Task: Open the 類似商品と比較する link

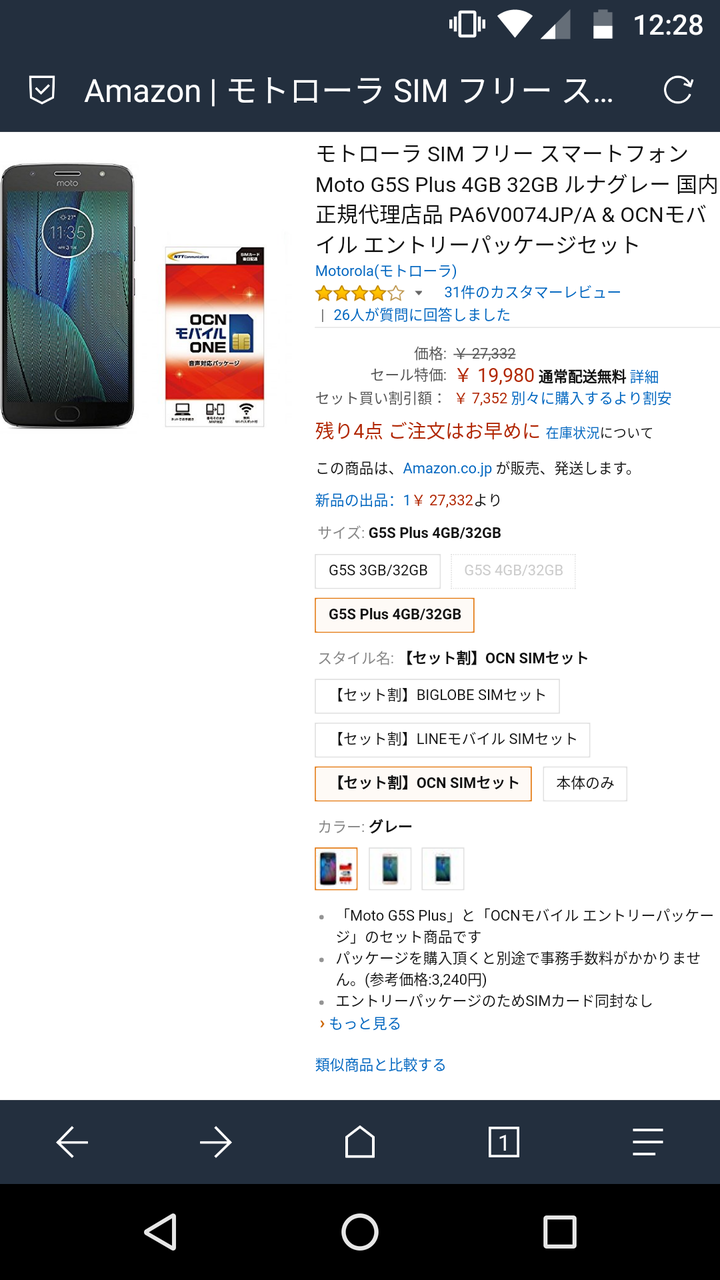Action: 381,1064
